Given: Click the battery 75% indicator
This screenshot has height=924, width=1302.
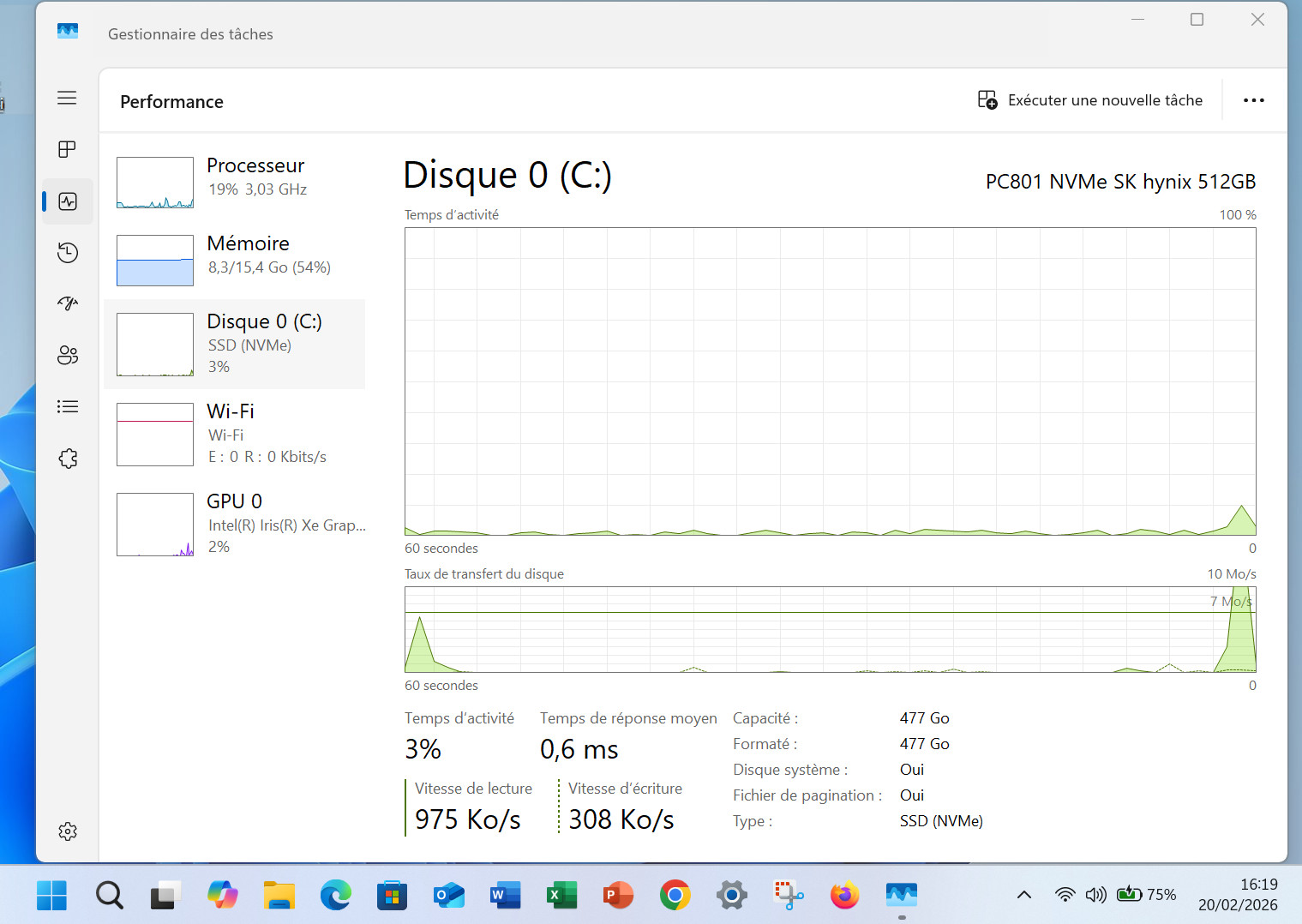Looking at the screenshot, I should tap(1146, 895).
